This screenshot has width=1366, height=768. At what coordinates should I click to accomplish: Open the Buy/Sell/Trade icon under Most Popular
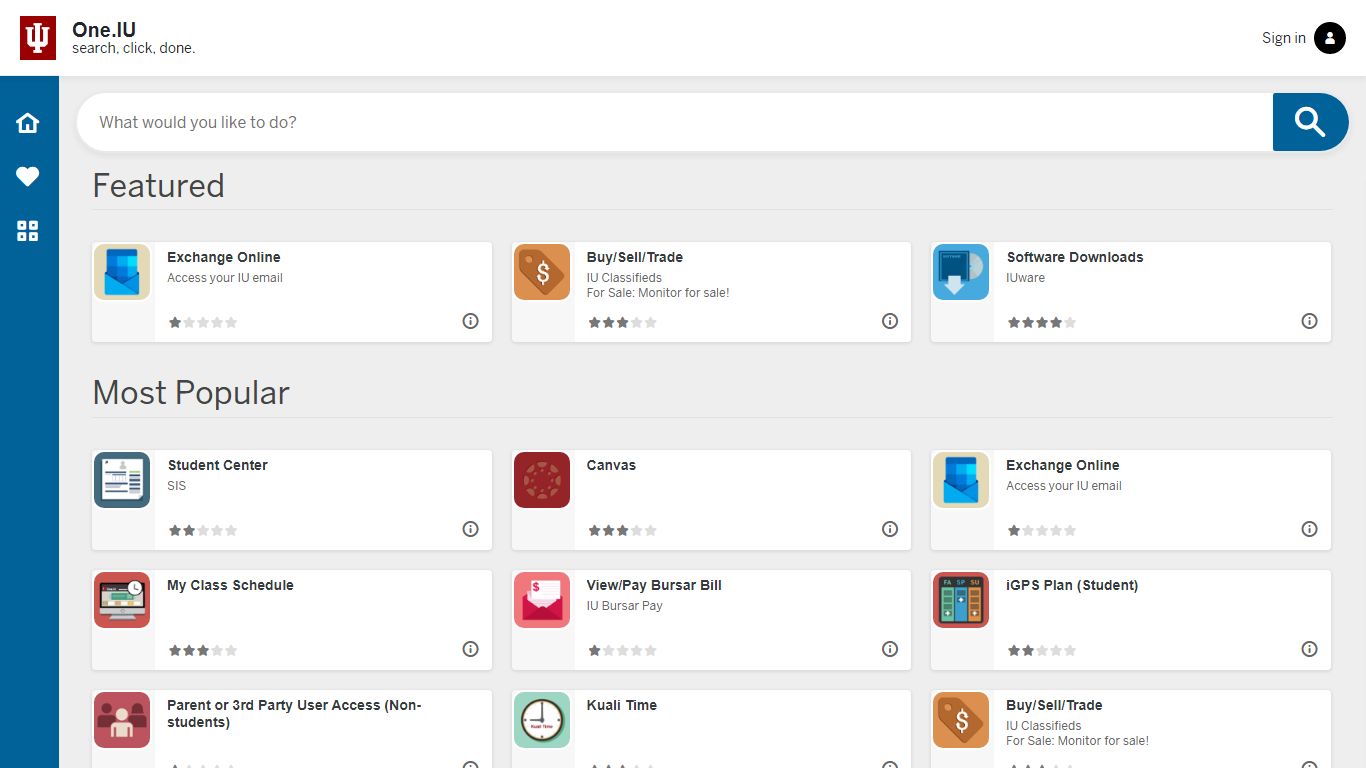pyautogui.click(x=961, y=720)
